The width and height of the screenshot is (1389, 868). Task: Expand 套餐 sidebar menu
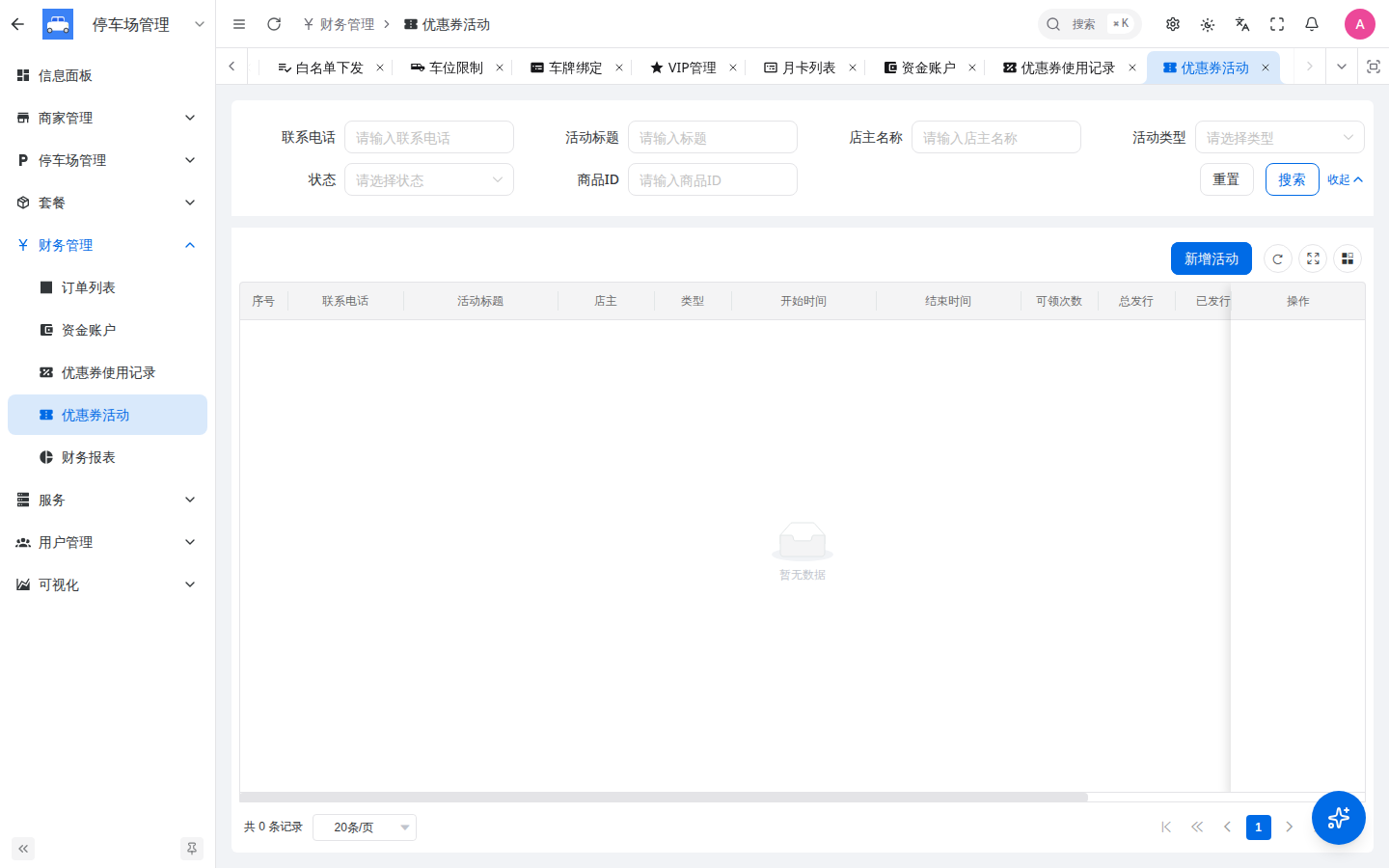107,203
